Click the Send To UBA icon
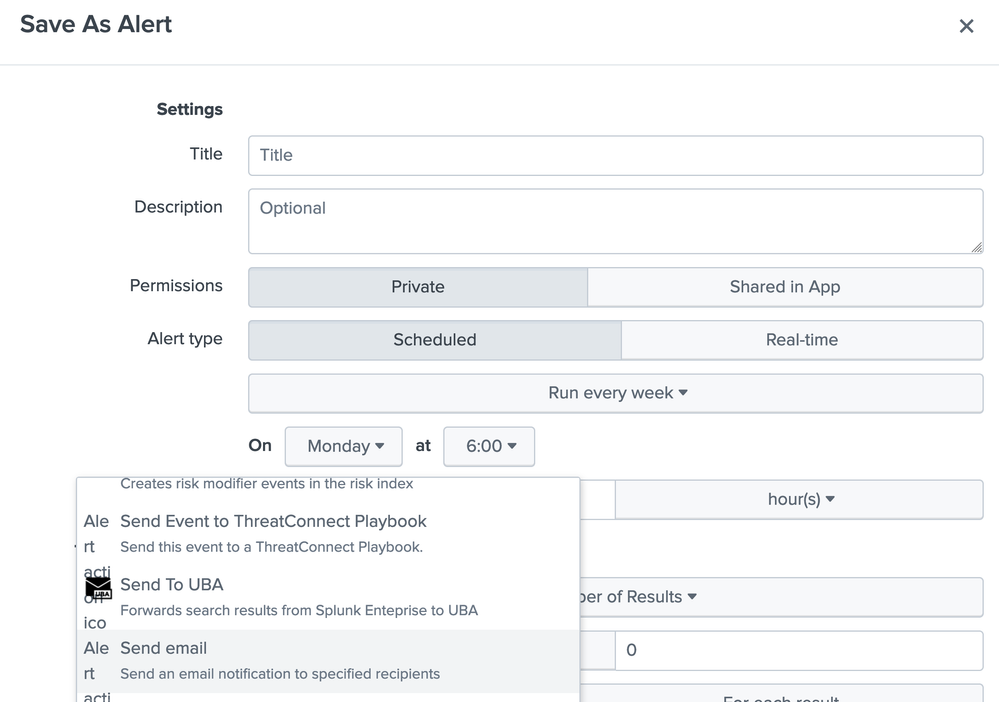Screen dimensions: 999x702 [x=98, y=587]
